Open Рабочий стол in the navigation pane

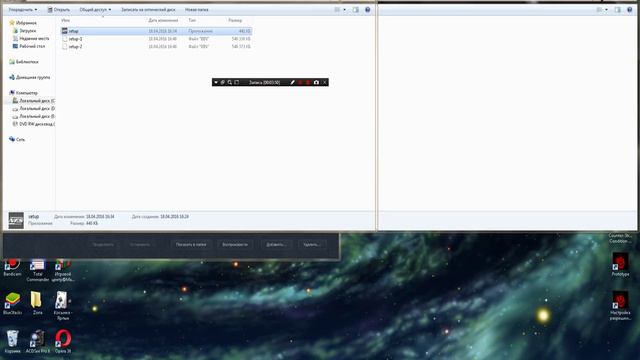(29, 46)
